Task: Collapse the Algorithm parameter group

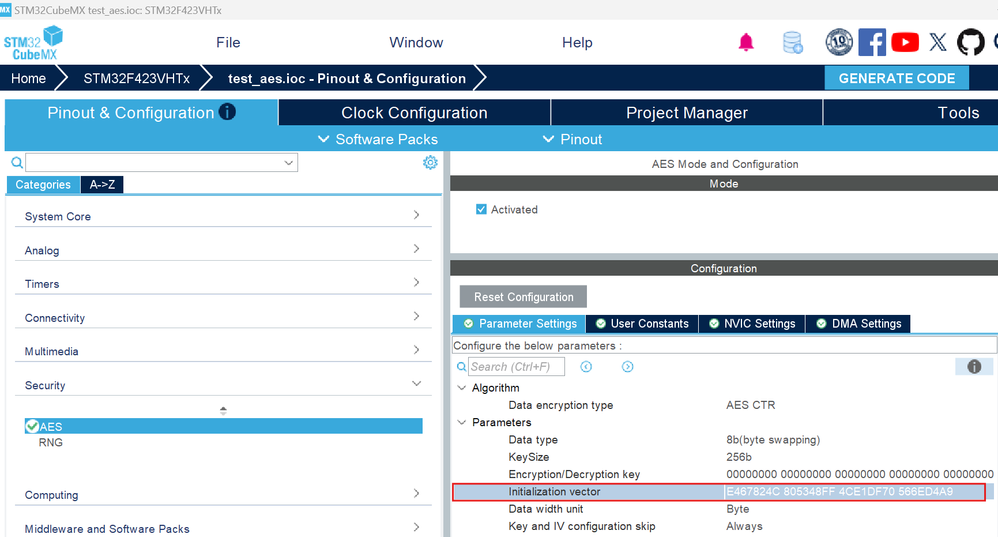Action: pyautogui.click(x=462, y=388)
